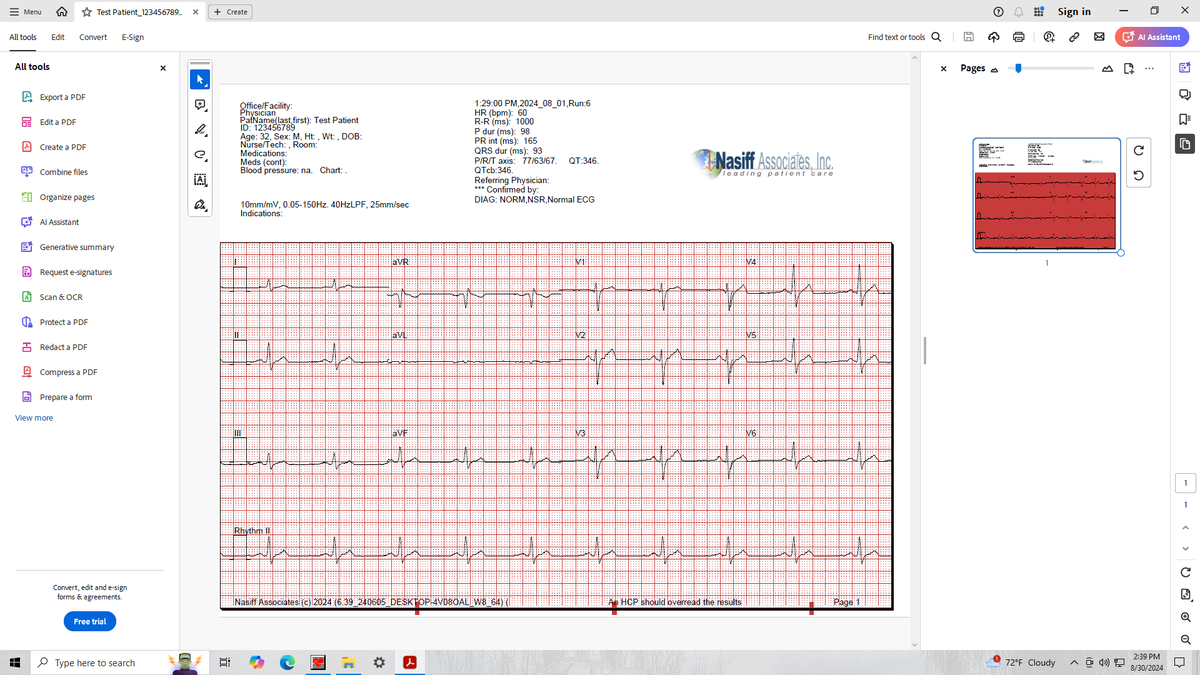The height and width of the screenshot is (675, 1200).
Task: Open the fill and sign tool
Action: pos(200,205)
